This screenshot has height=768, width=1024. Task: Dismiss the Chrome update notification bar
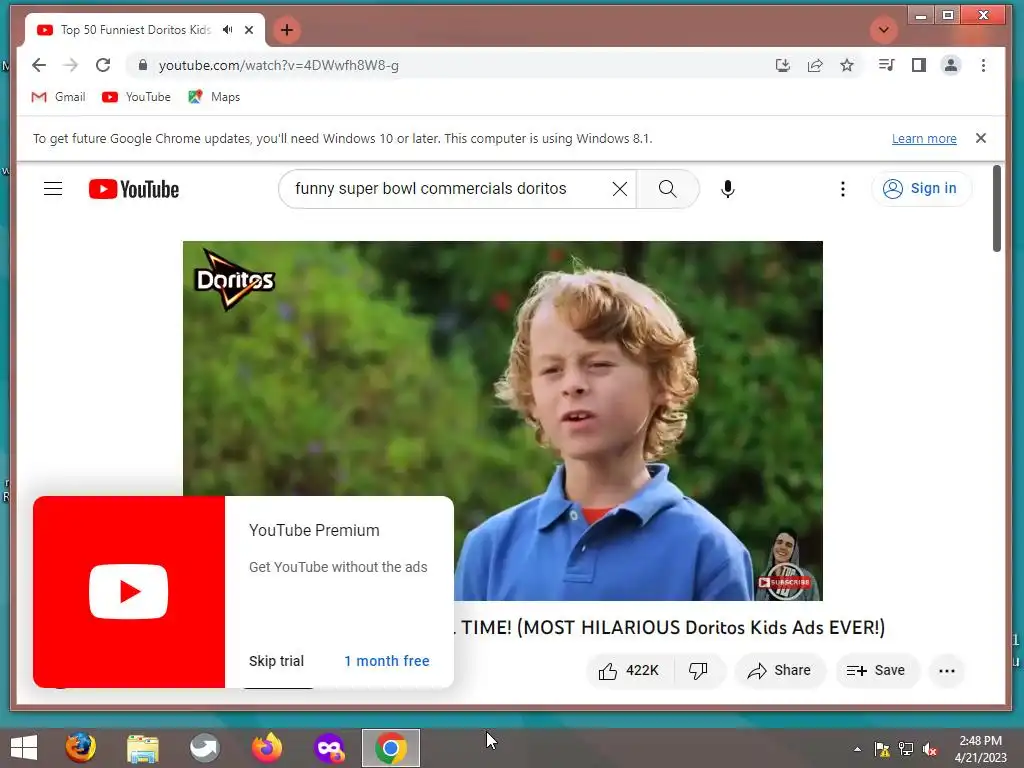pyautogui.click(x=980, y=138)
